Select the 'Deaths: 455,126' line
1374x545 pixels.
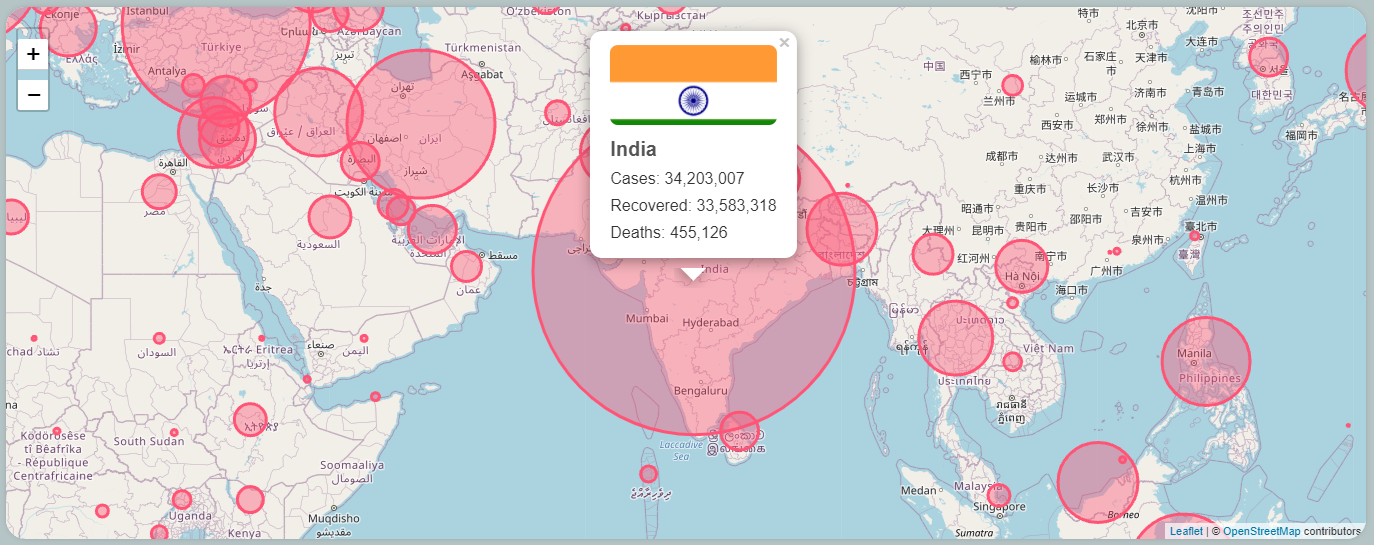tap(669, 232)
